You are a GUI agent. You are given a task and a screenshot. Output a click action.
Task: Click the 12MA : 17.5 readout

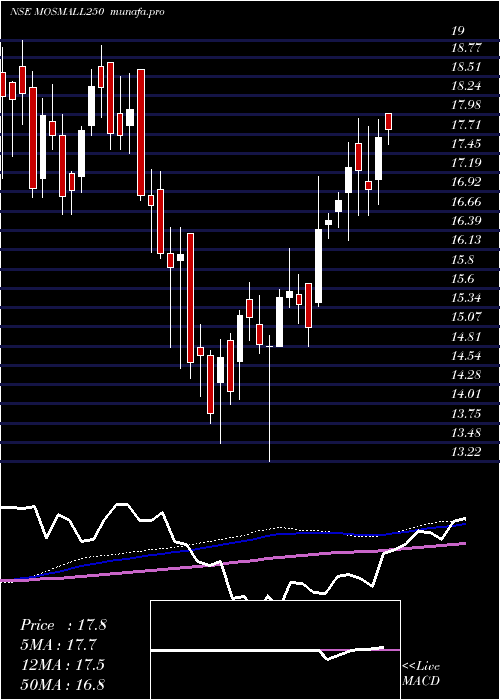click(x=62, y=664)
